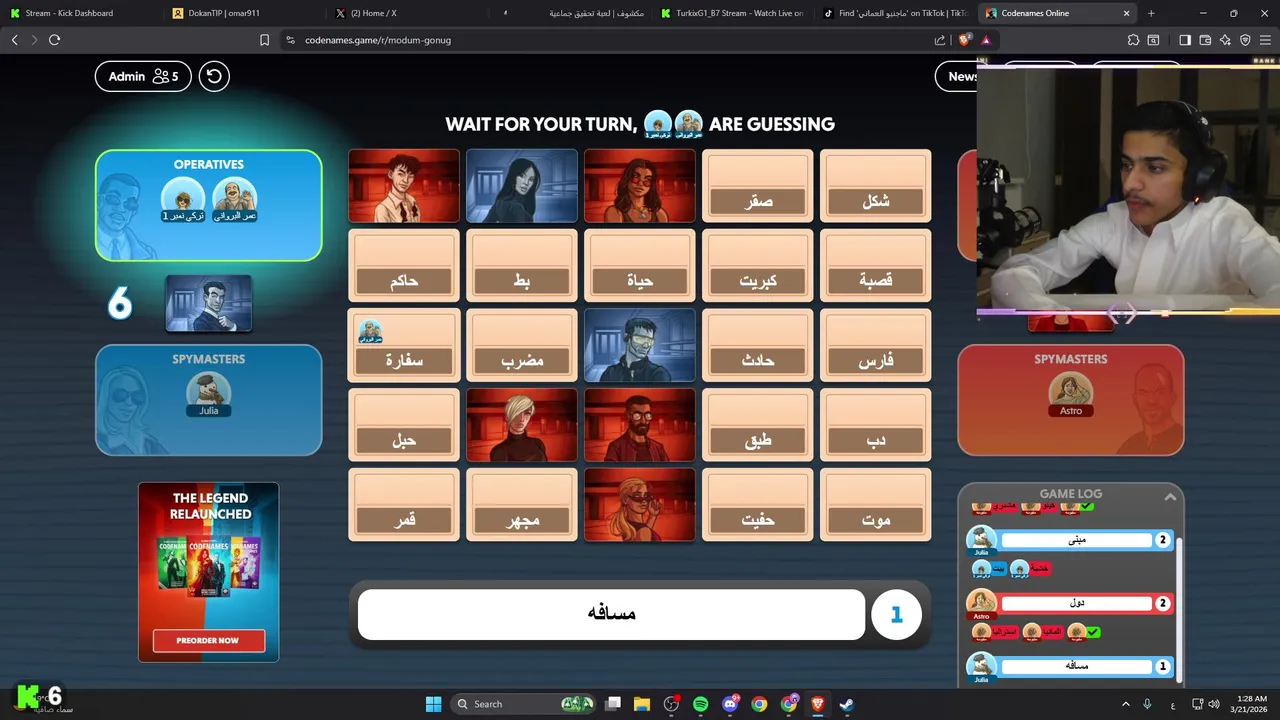Screen dimensions: 1280x720
Task: Click the current clue word مسافه
Action: tap(611, 613)
